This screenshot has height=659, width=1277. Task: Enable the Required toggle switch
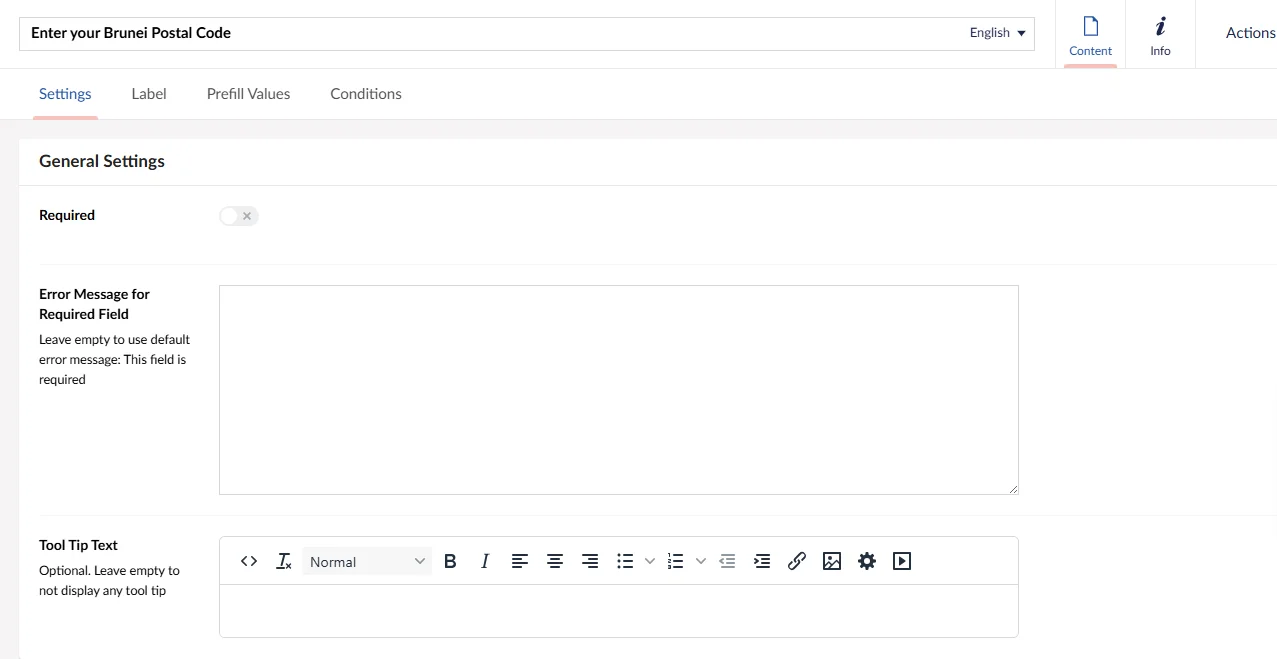tap(239, 216)
